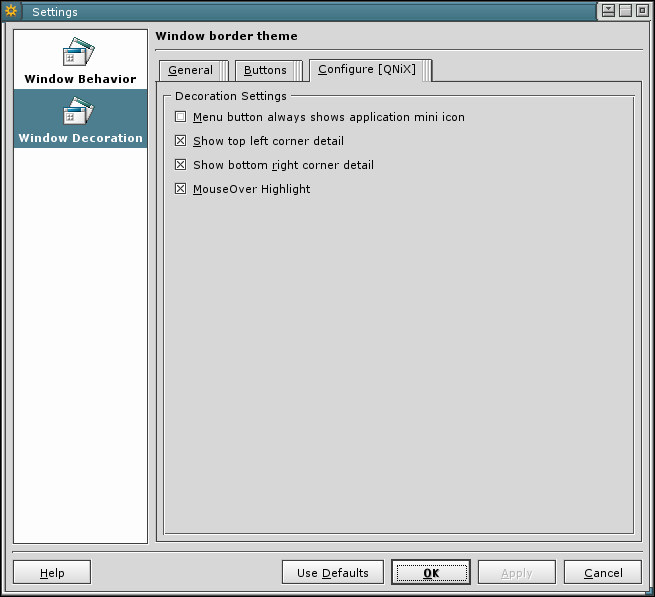Maximize the Settings window

(625, 10)
